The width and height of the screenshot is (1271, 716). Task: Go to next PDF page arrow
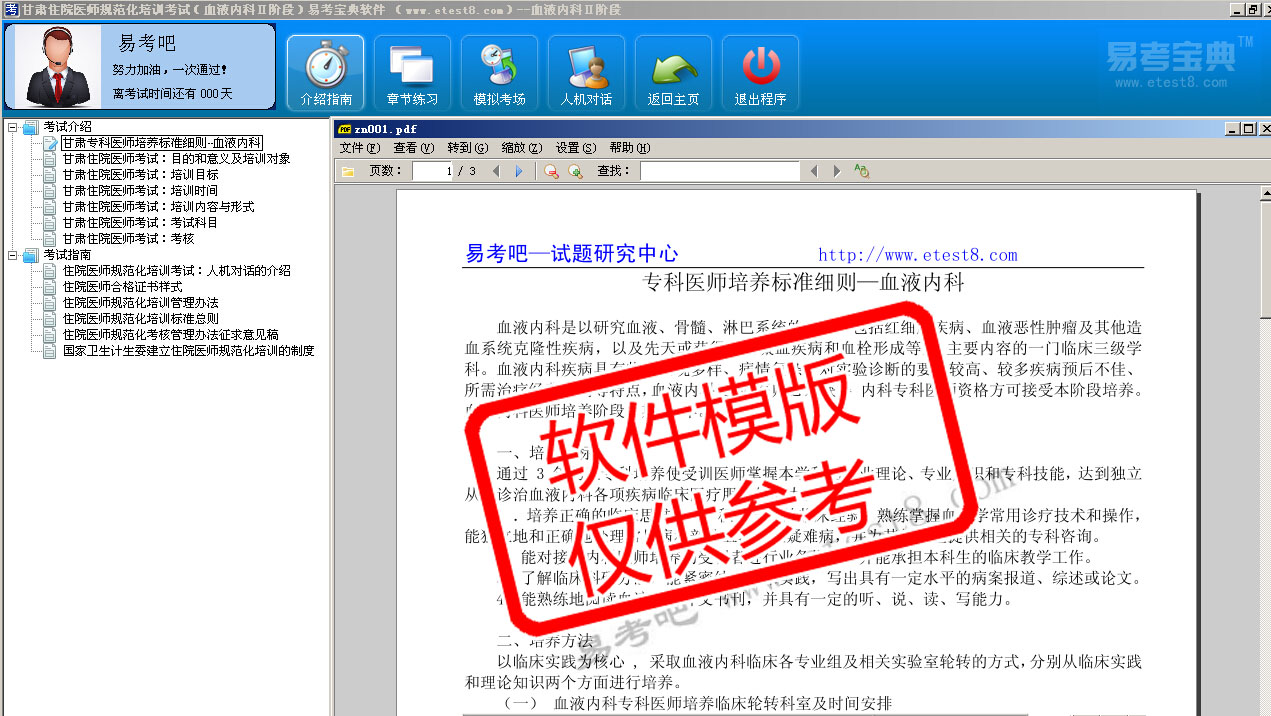click(518, 171)
